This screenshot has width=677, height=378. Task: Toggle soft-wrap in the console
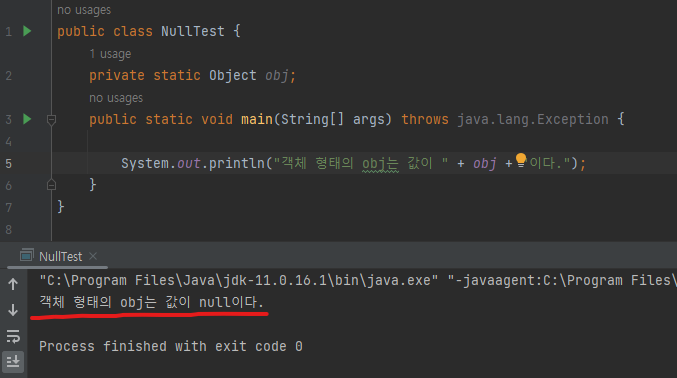pos(13,336)
